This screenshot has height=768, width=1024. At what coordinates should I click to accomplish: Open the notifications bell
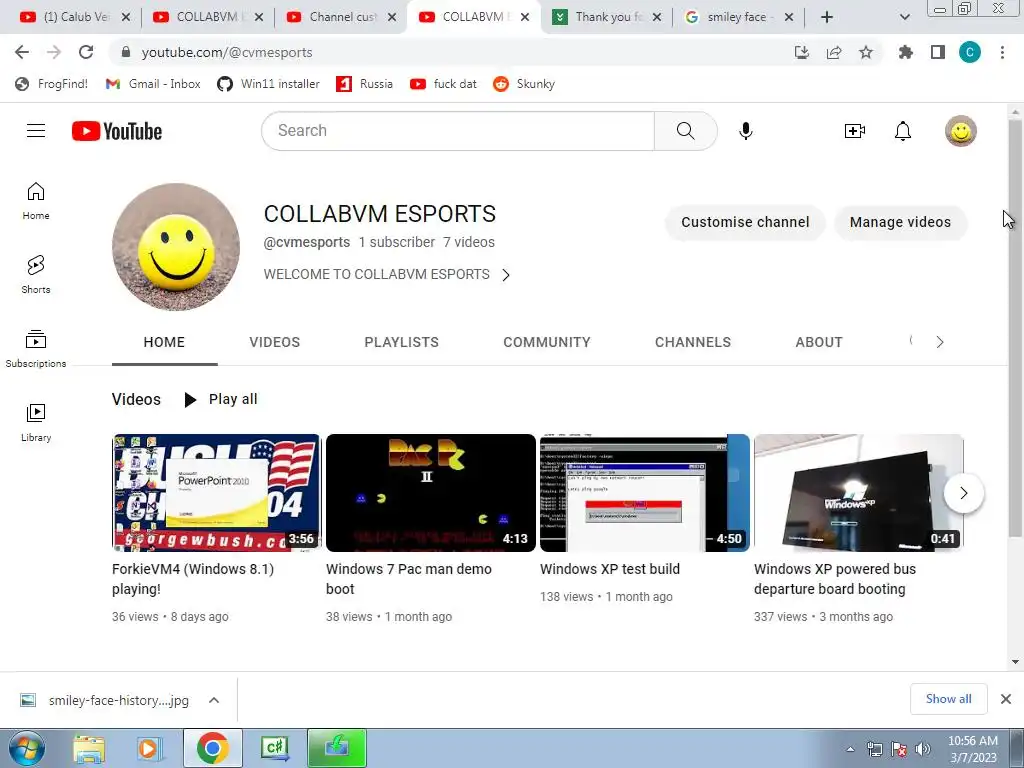tap(903, 131)
